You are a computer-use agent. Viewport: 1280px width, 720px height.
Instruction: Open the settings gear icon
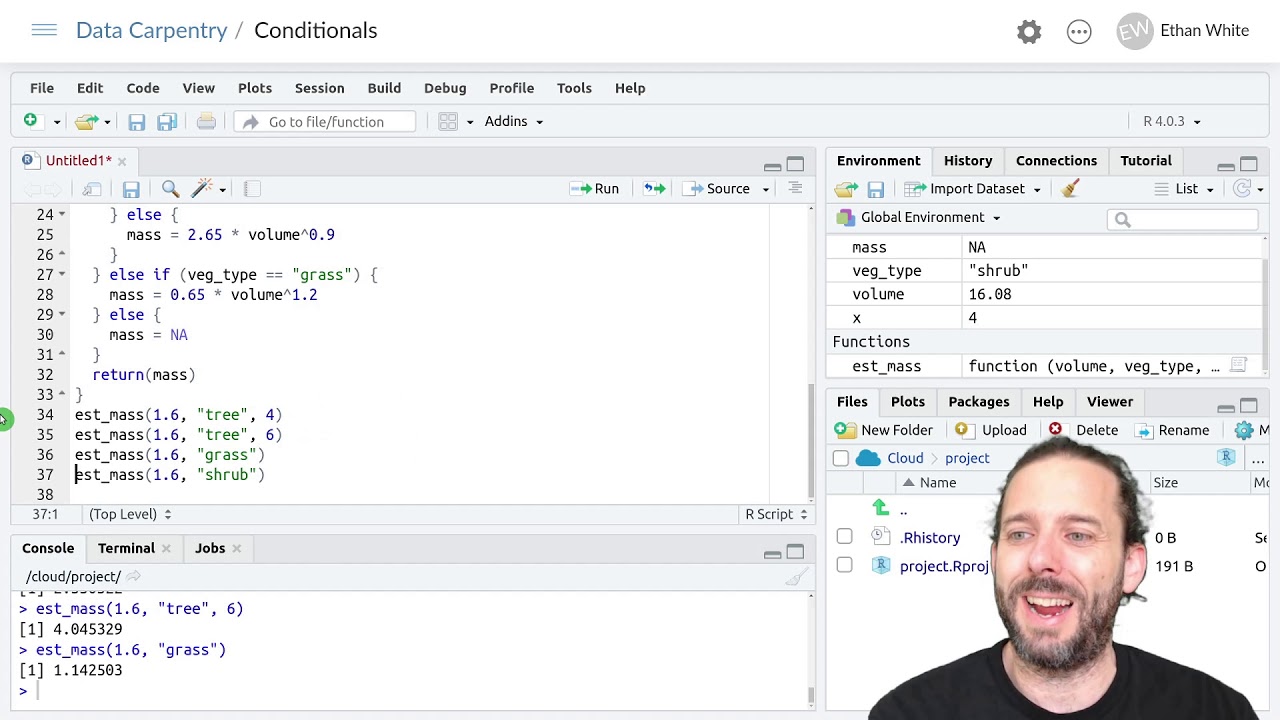pyautogui.click(x=1029, y=31)
